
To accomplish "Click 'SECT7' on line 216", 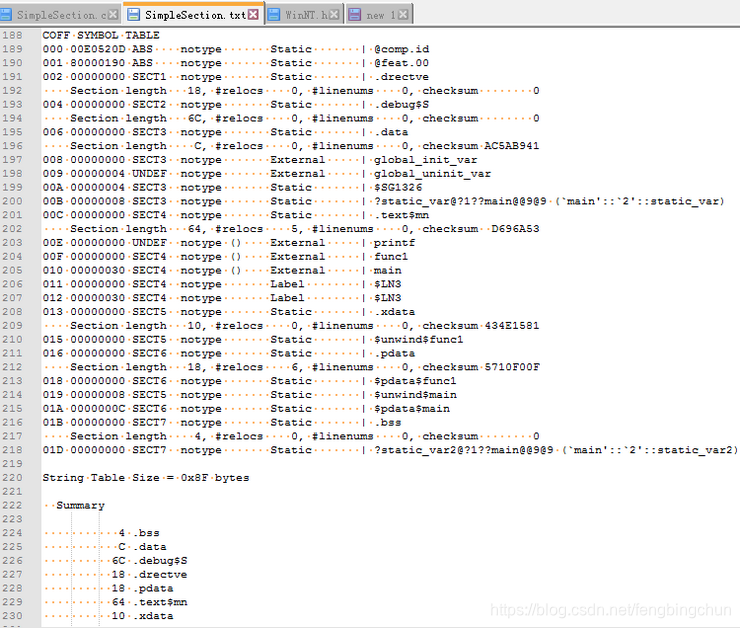I will 149,422.
